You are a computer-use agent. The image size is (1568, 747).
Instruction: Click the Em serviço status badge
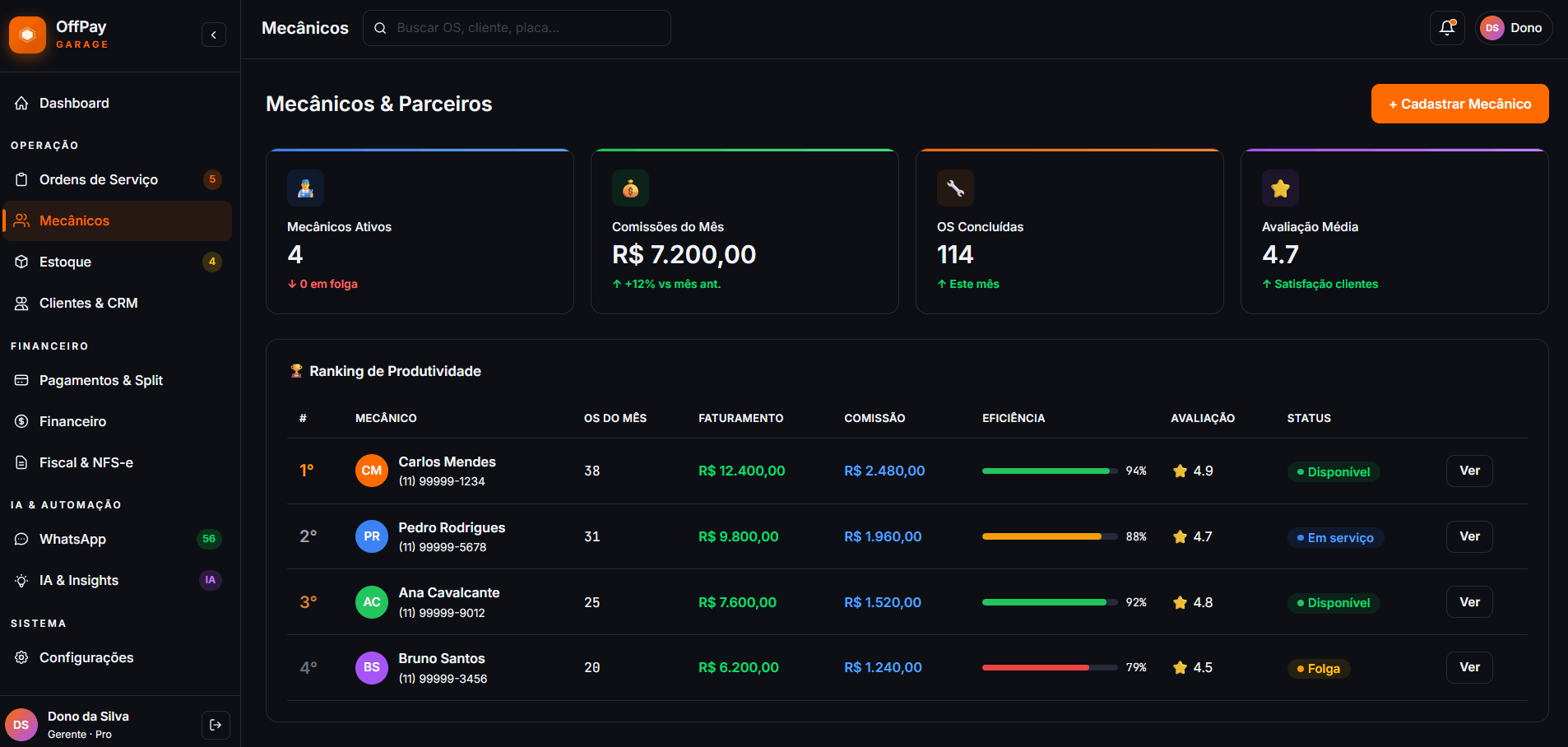point(1335,537)
